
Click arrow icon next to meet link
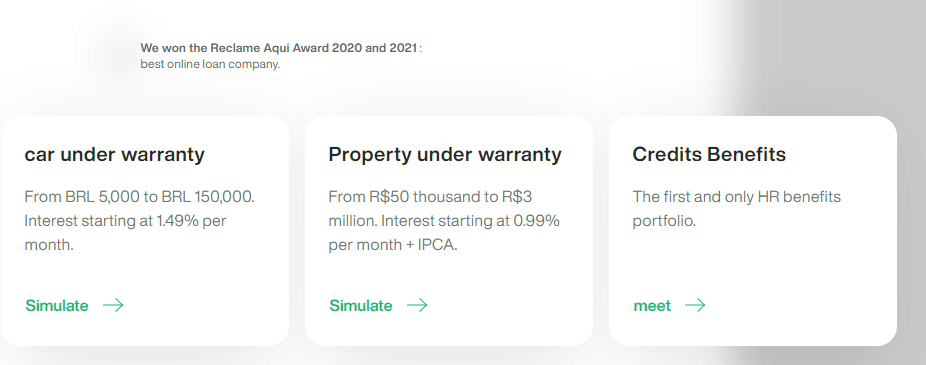click(x=695, y=305)
